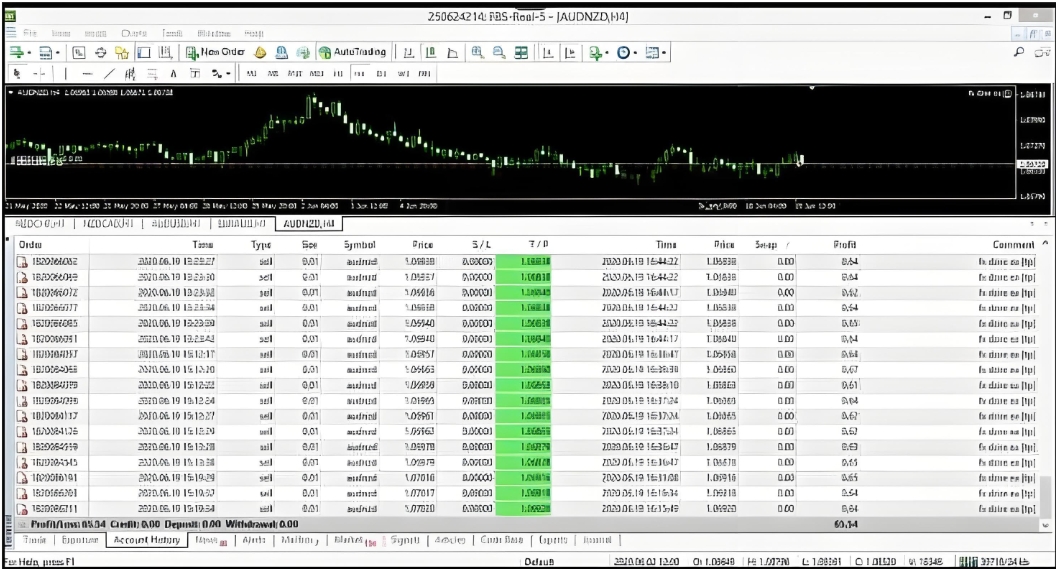Open the Market Watch window icon
The width and height of the screenshot is (1056, 569).
pyautogui.click(x=78, y=52)
